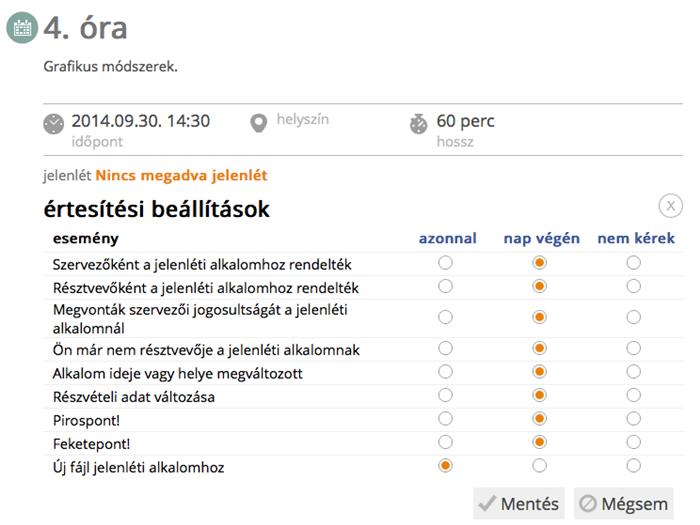Click the helyszín location field
This screenshot has width=700, height=525.
click(302, 120)
